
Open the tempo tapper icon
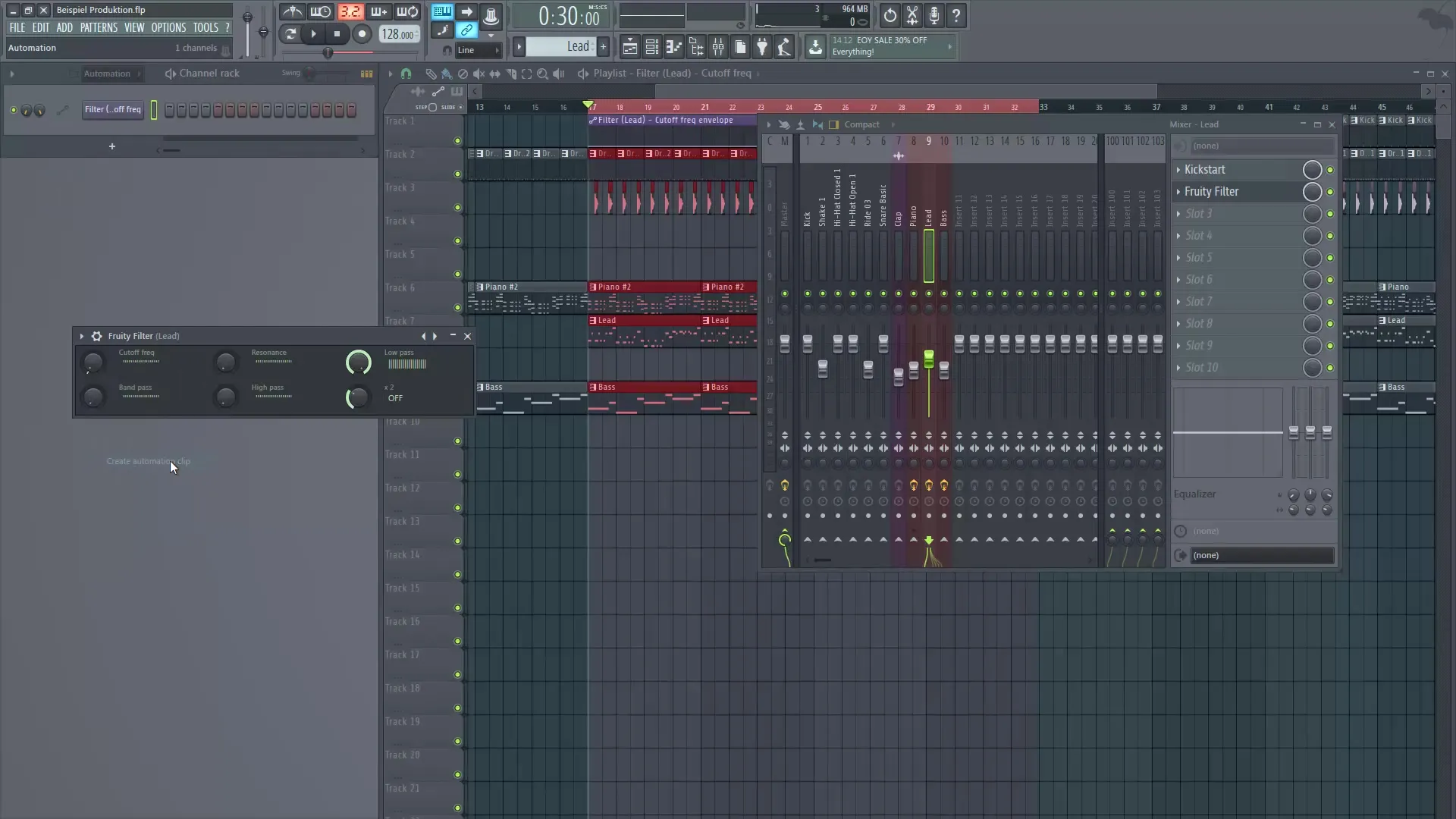784,47
